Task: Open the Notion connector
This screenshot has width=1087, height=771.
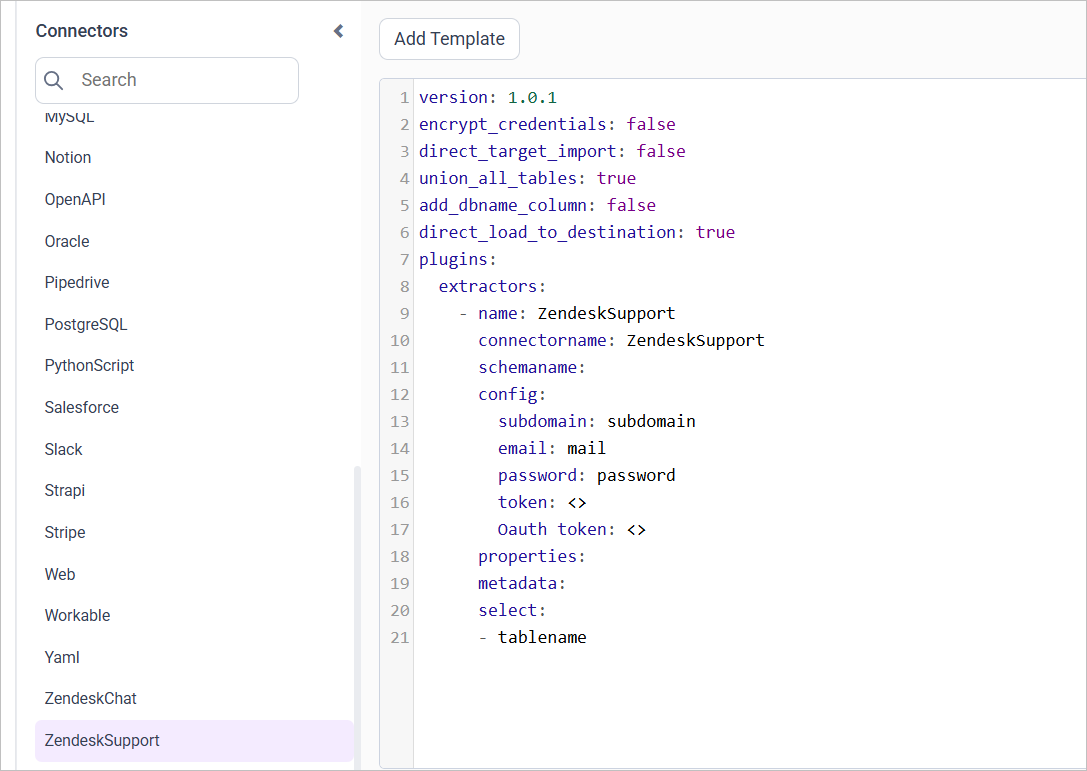Action: 67,157
